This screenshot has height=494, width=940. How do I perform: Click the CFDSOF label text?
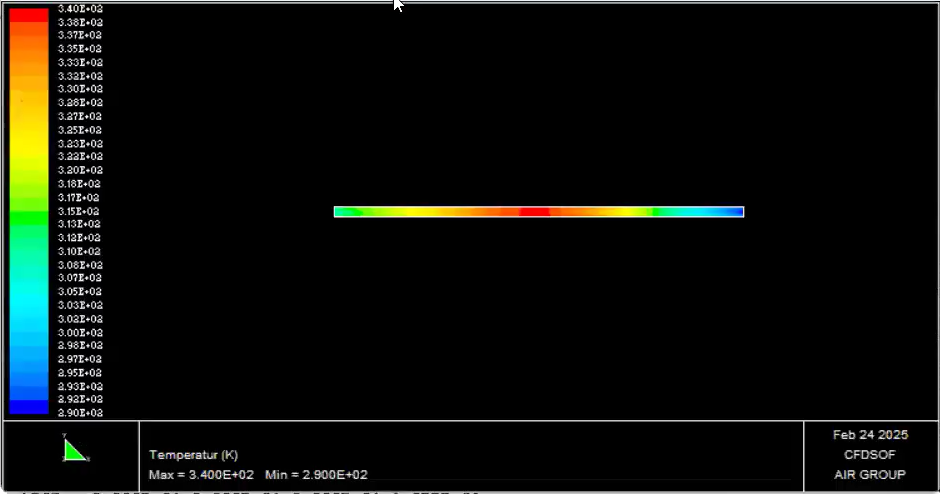[869, 454]
